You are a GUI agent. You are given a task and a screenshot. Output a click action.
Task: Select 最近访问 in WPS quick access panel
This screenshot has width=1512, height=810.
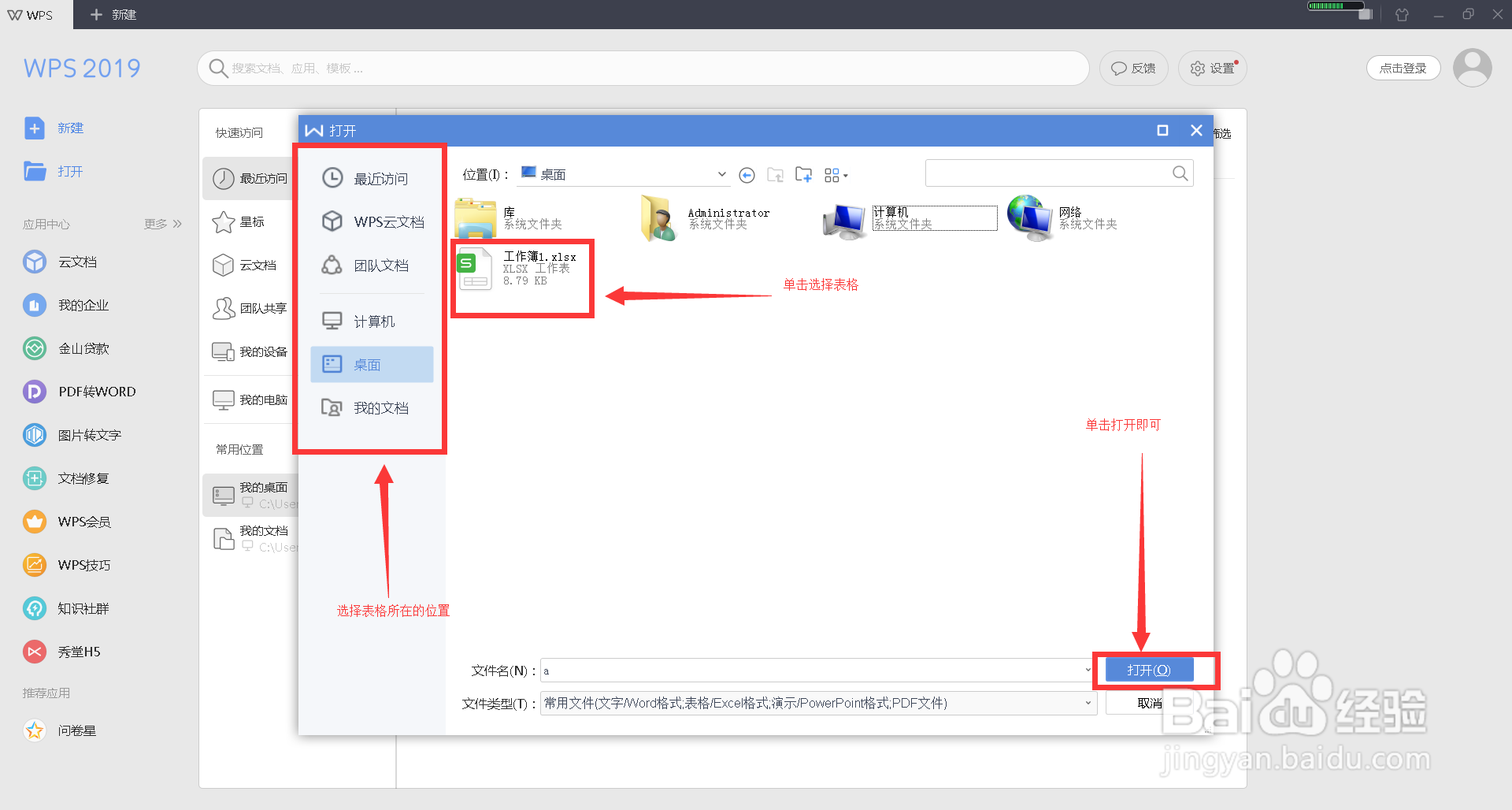click(250, 179)
